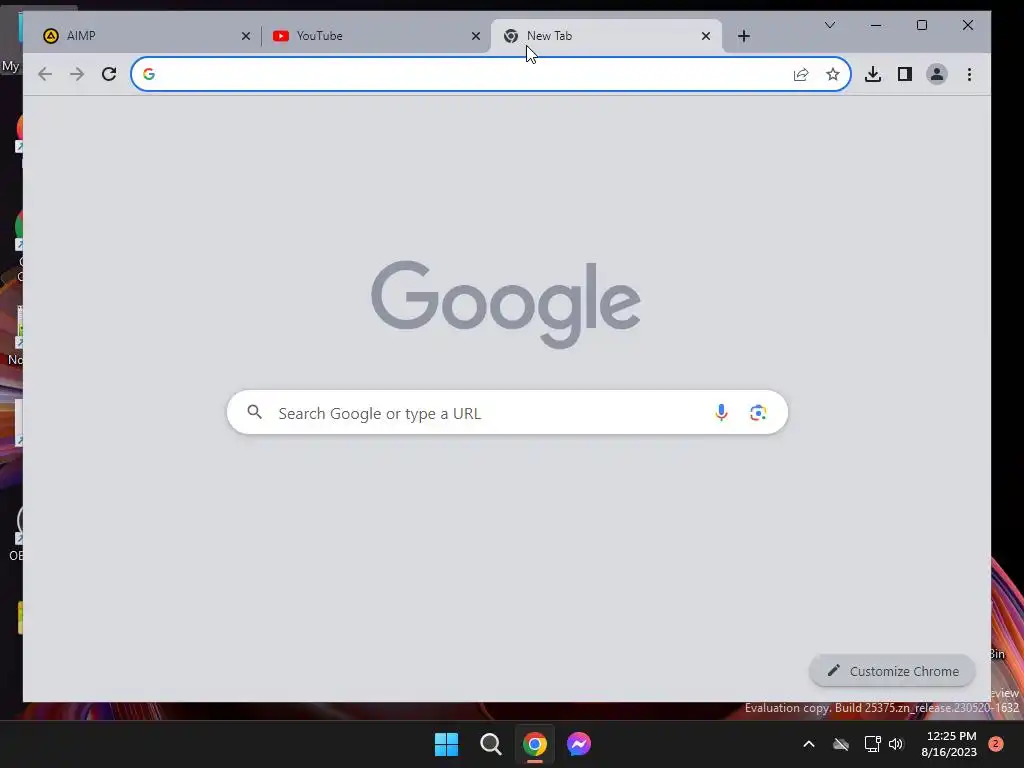Share this page icon in address bar
This screenshot has height=768, width=1024.
tap(801, 74)
